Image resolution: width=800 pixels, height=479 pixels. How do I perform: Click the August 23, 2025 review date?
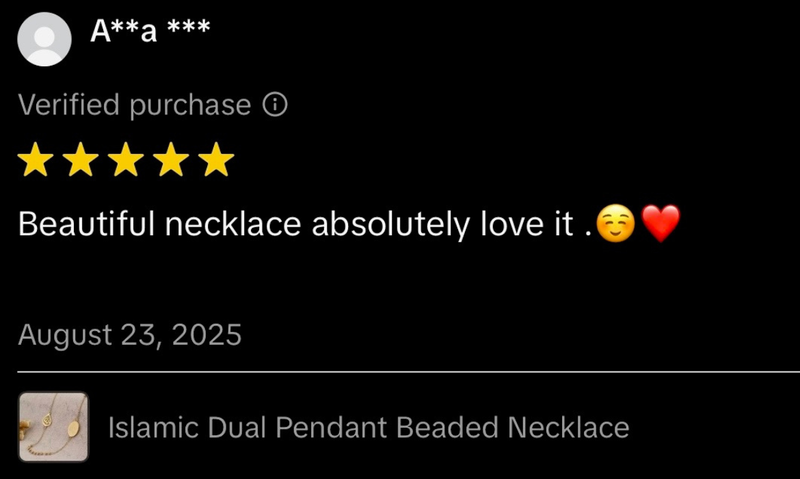pyautogui.click(x=130, y=335)
